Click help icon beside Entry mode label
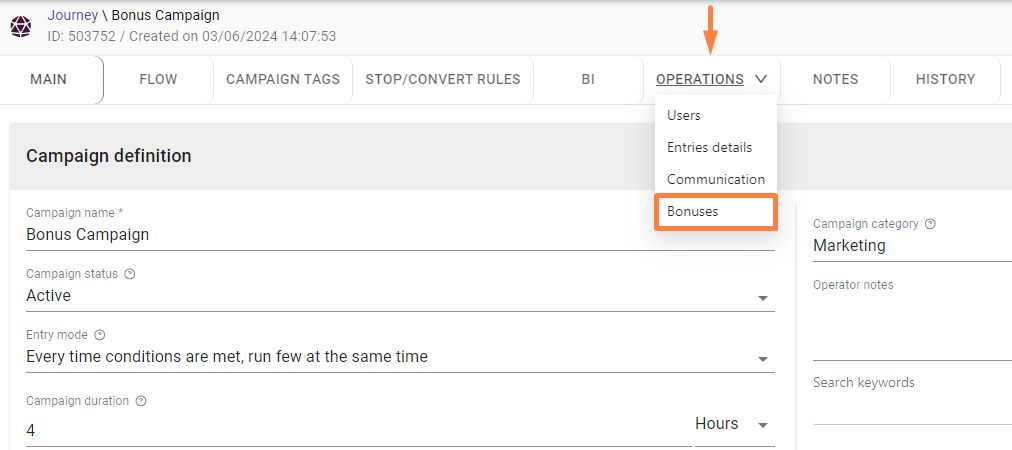Screen dimensions: 1012x450 99,335
